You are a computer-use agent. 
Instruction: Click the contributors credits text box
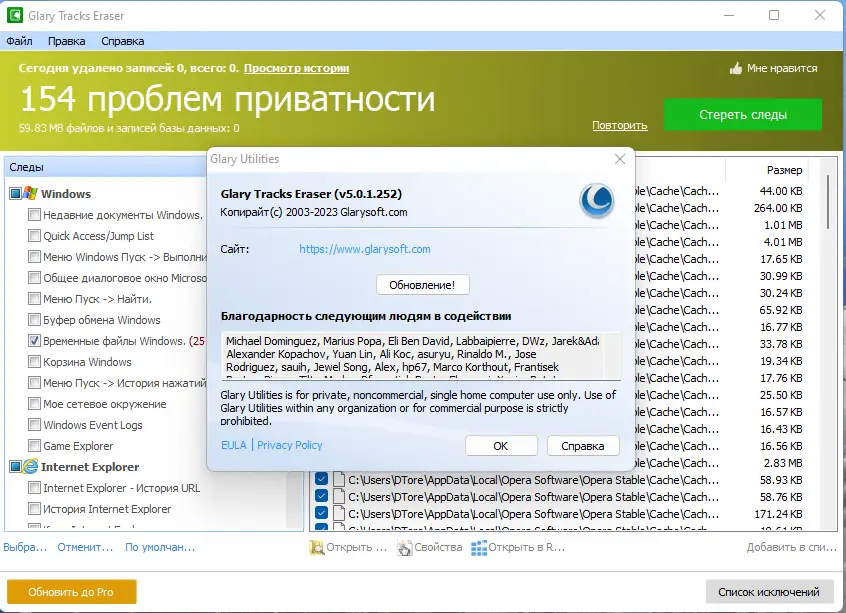click(421, 356)
